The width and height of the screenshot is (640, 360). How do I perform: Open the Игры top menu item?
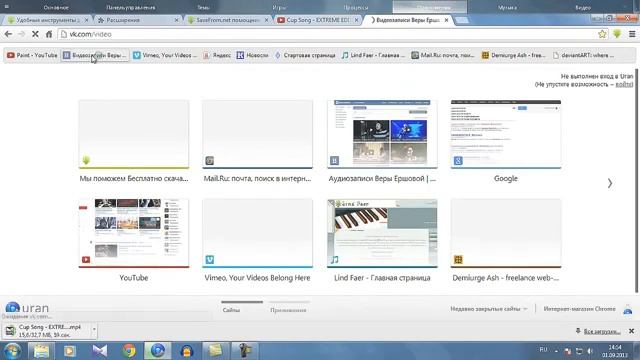tap(279, 7)
